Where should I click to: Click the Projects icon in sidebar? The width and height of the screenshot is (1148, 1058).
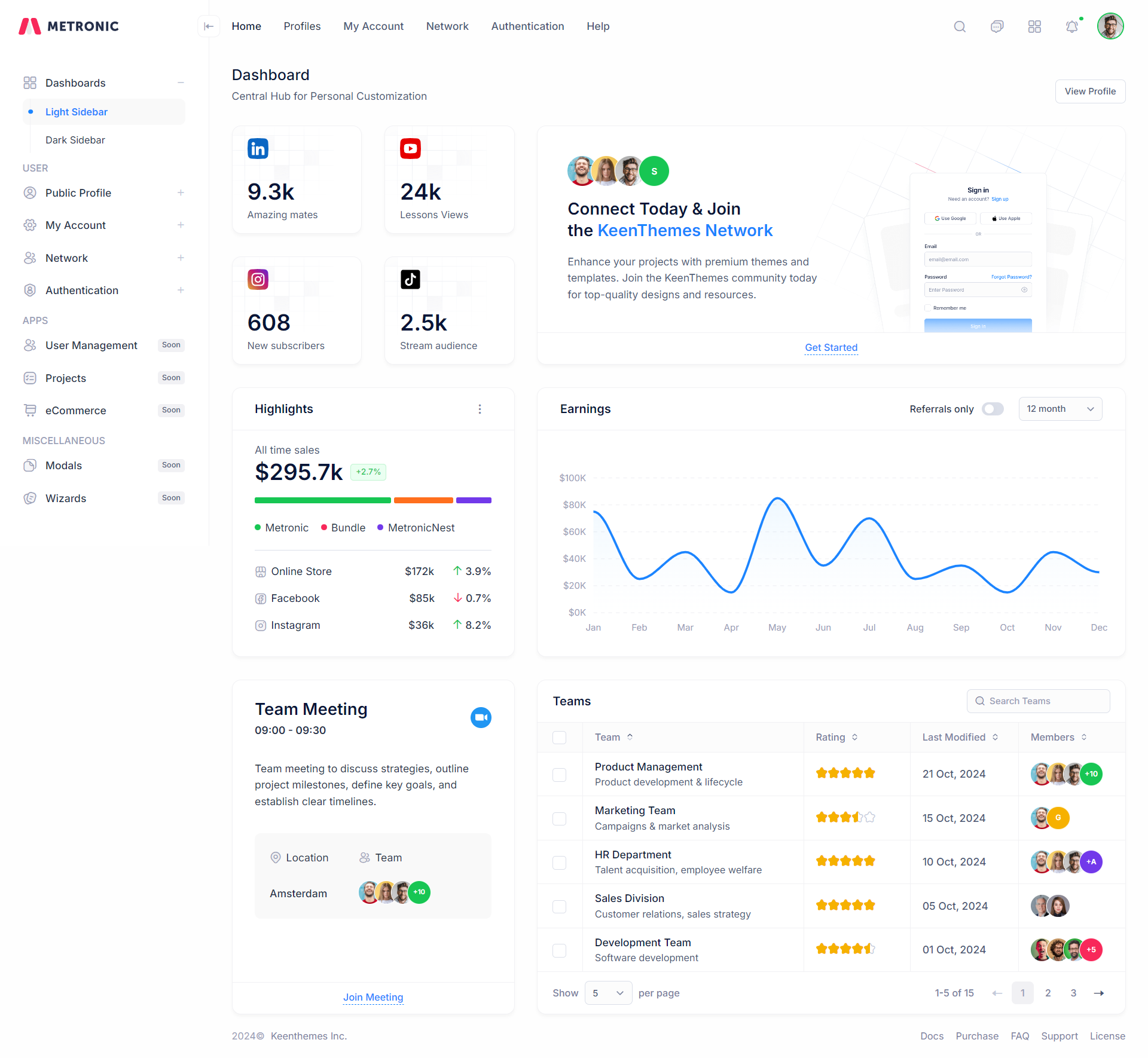tap(30, 378)
